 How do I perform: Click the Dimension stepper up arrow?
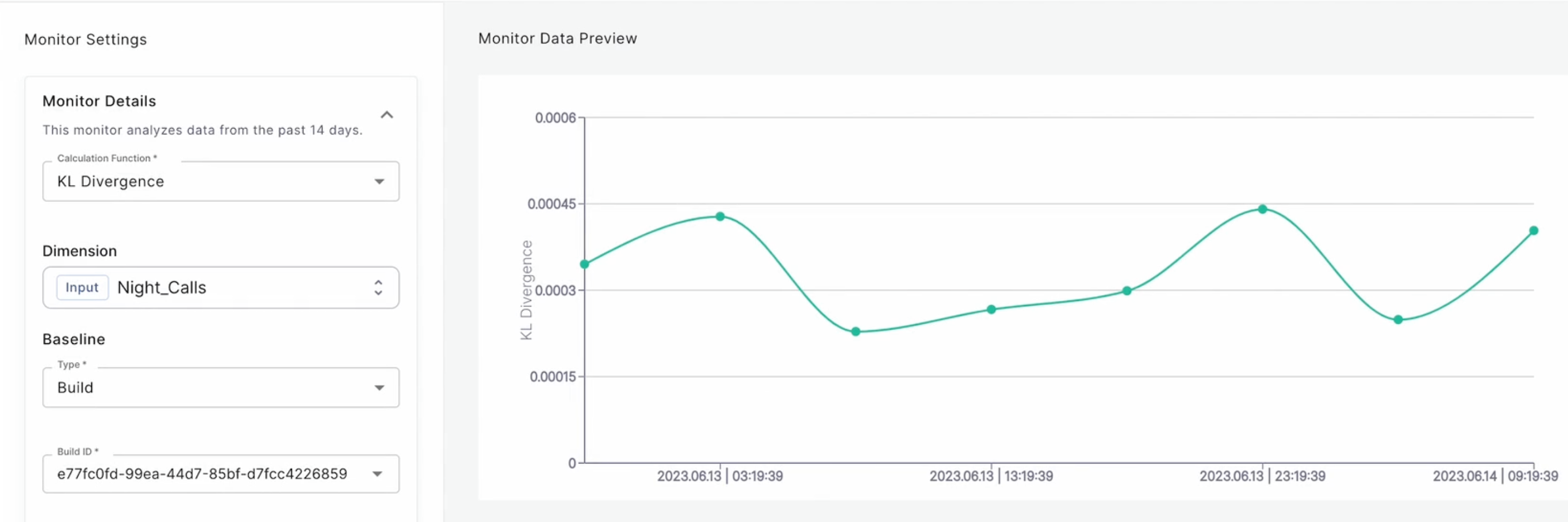coord(378,282)
